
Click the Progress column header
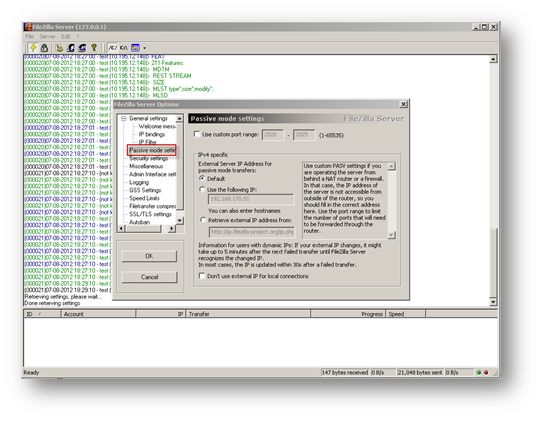pyautogui.click(x=348, y=314)
